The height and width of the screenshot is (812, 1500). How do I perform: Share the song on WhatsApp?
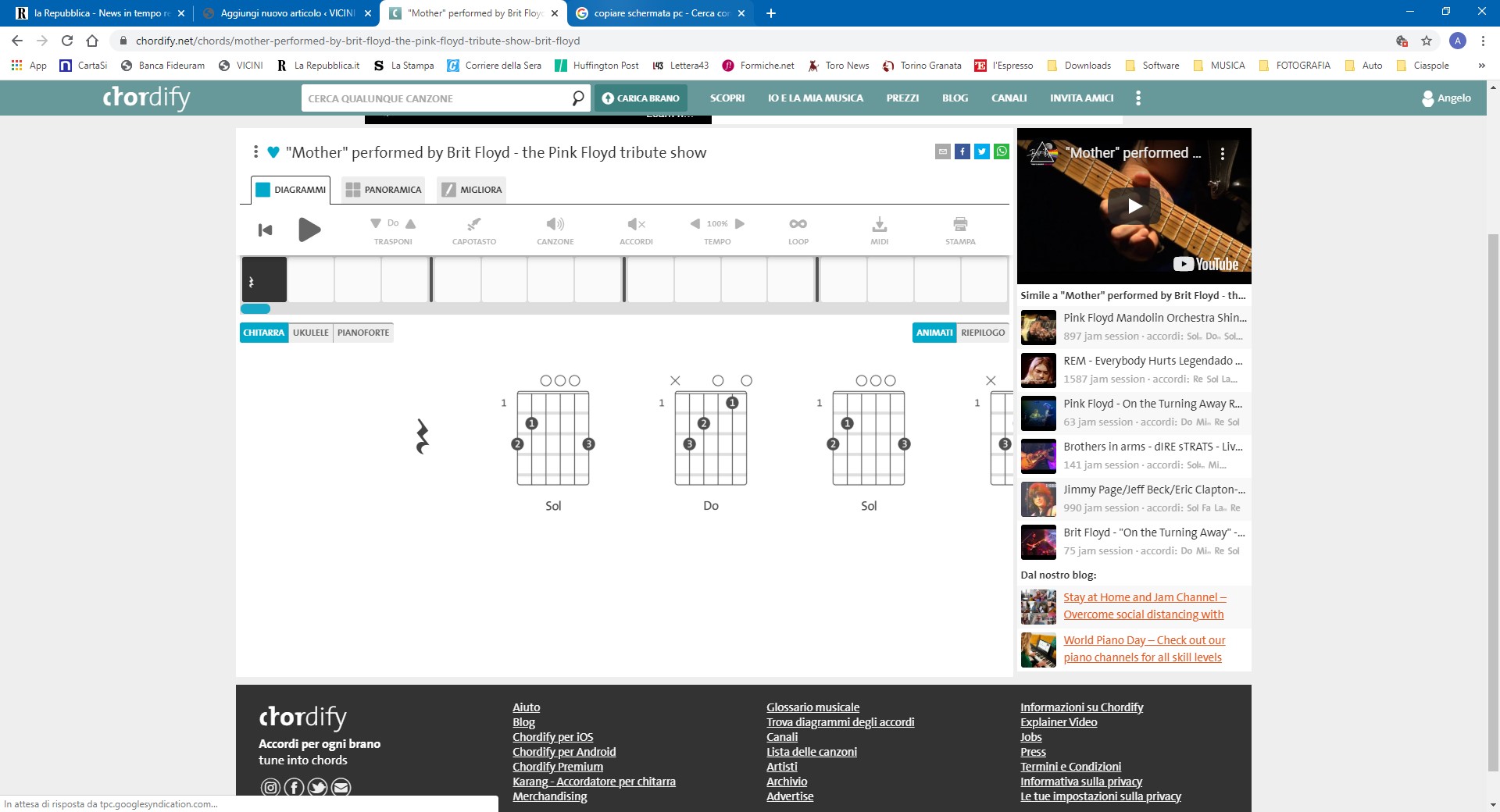[1002, 151]
